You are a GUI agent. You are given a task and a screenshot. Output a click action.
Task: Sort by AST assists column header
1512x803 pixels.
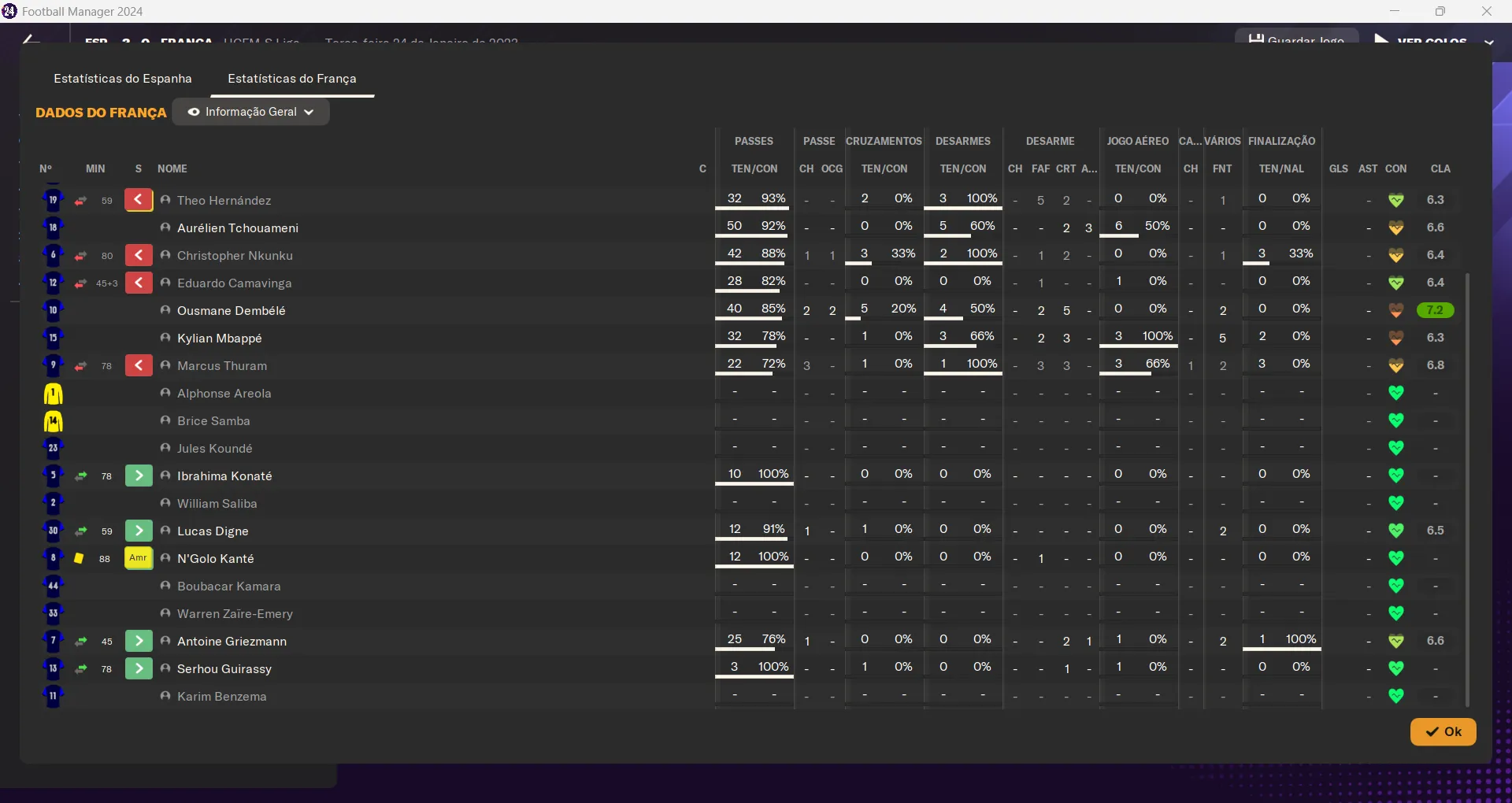coord(1368,168)
